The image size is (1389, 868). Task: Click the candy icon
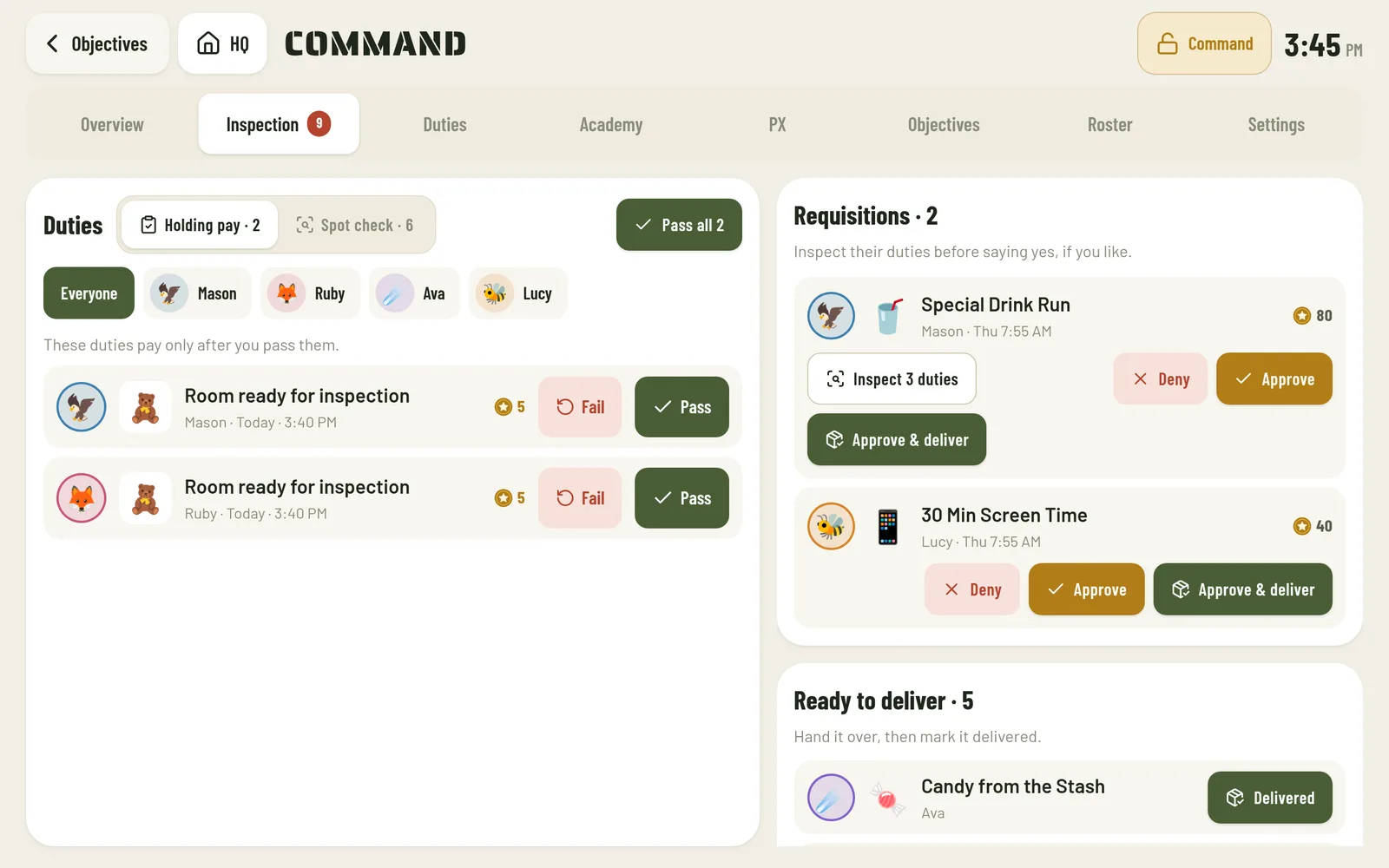[x=887, y=799]
